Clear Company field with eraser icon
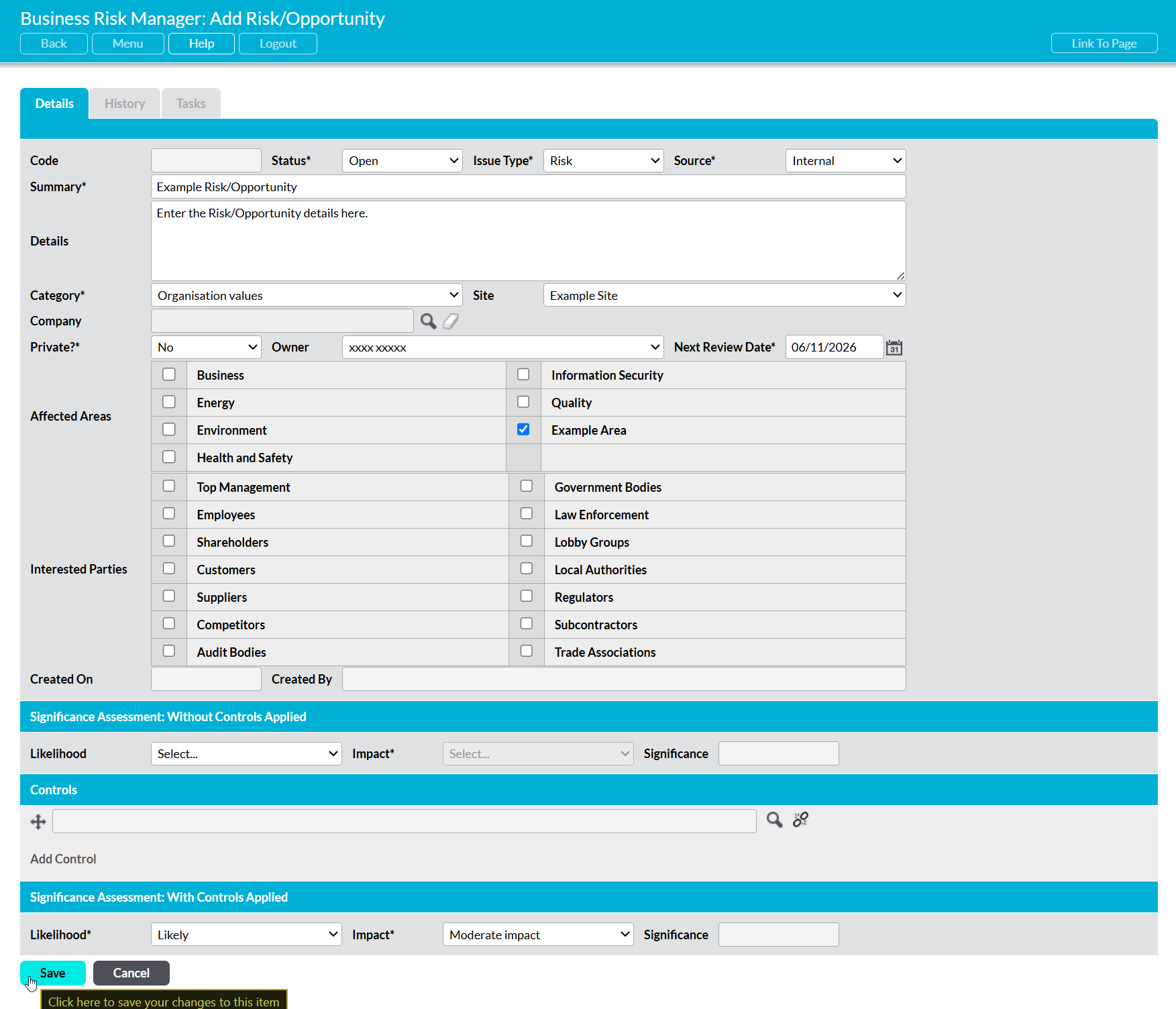This screenshot has height=1009, width=1176. (451, 321)
